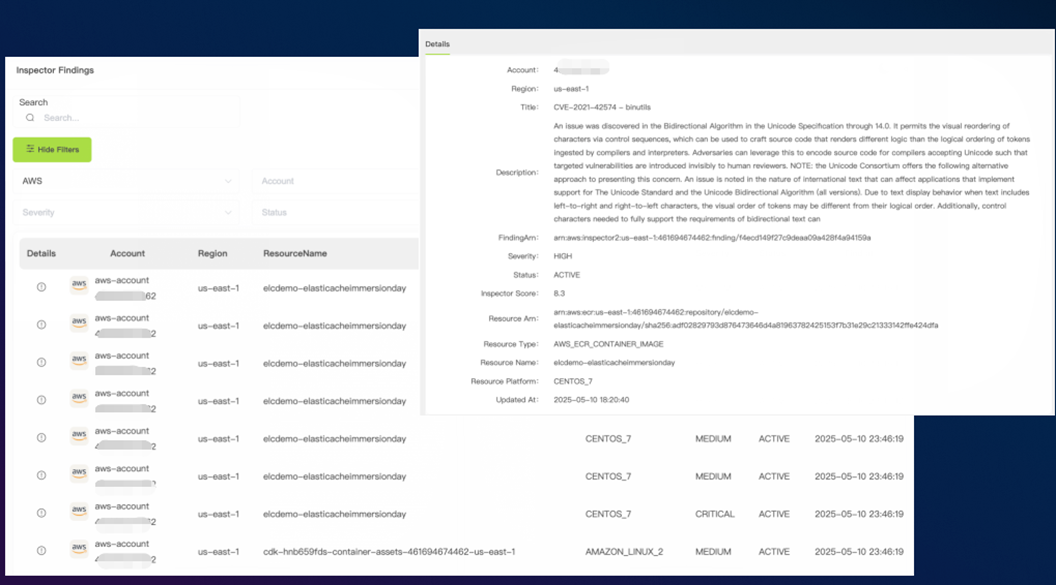This screenshot has height=585, width=1056.
Task: Click the search magnifier icon
Action: point(31,118)
